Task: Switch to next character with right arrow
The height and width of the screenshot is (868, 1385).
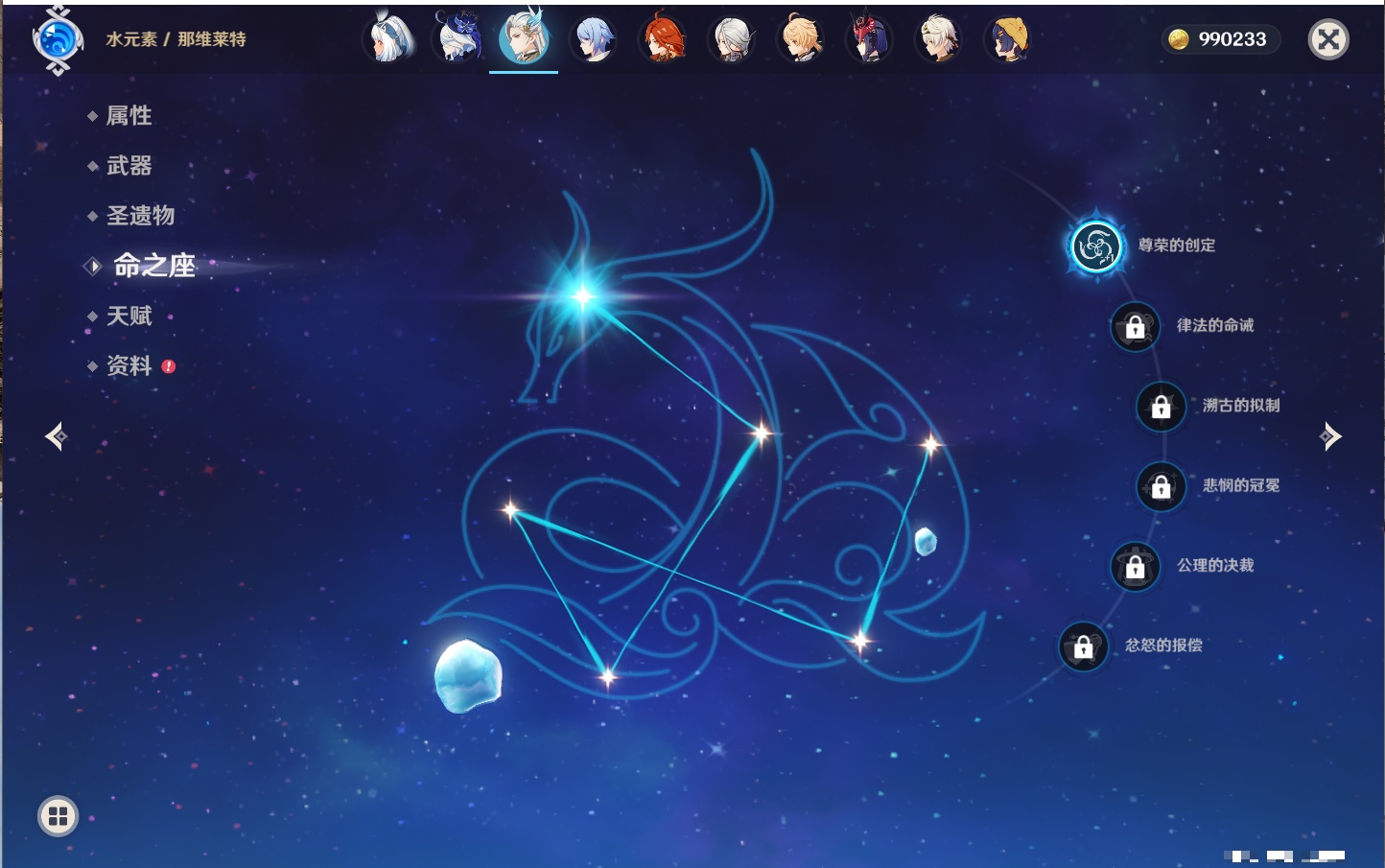Action: tap(1329, 436)
